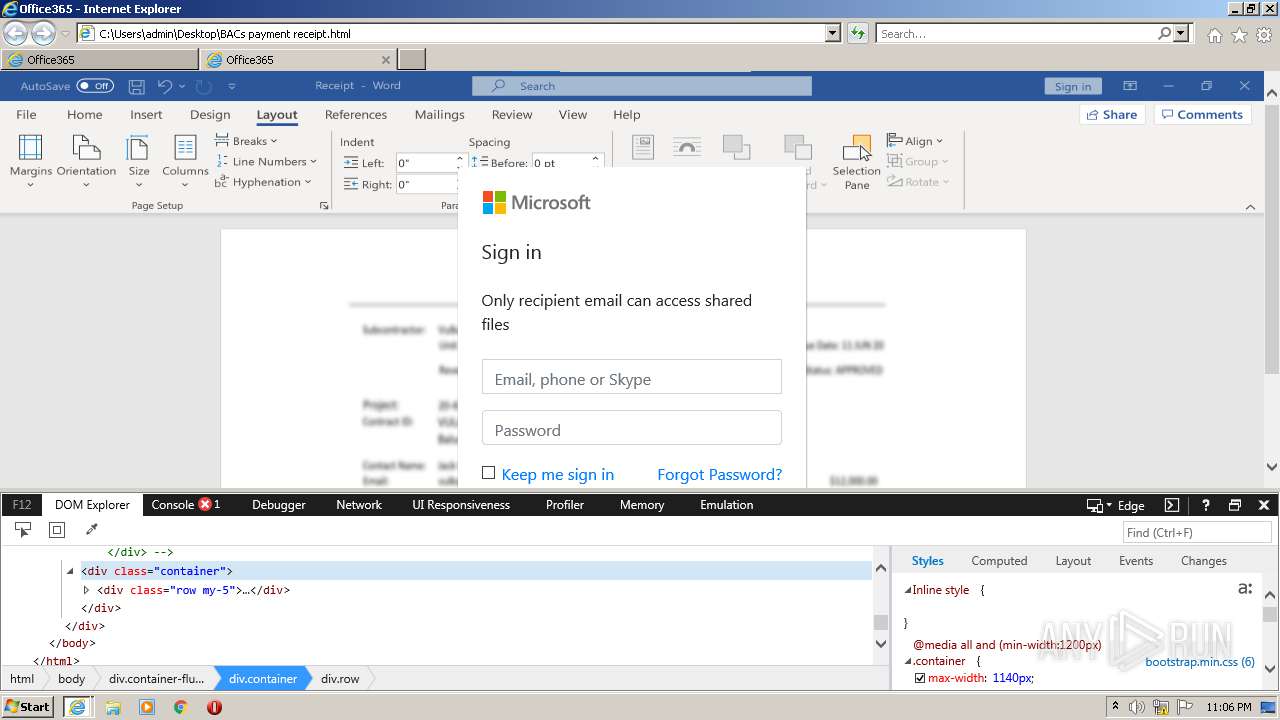Expand the div class row my-5 node
The image size is (1280, 720).
(86, 590)
